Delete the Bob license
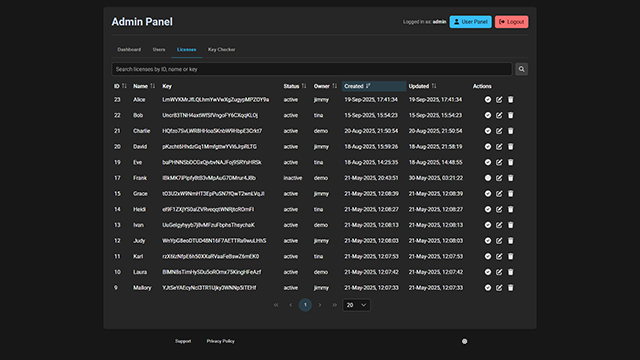Screen dimensions: 640x360 [511, 115]
